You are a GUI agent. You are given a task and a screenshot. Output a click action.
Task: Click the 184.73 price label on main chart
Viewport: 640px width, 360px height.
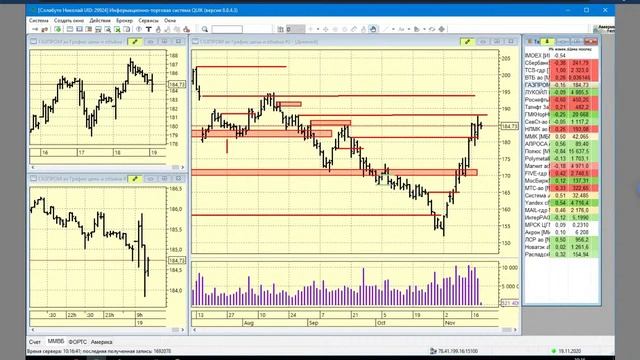(x=509, y=127)
